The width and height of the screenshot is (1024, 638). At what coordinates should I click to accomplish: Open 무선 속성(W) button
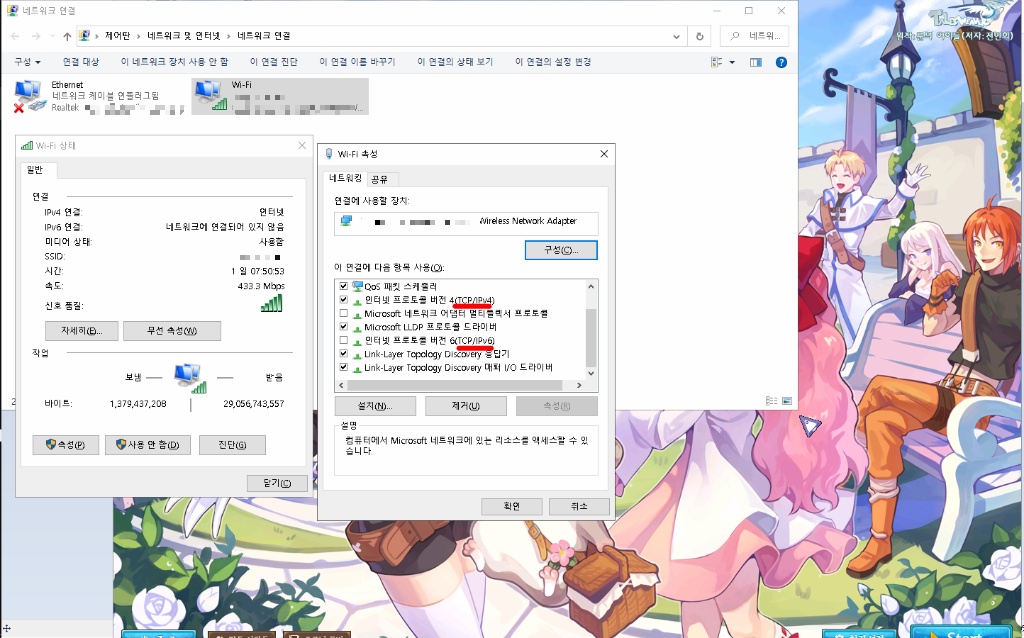click(x=172, y=330)
